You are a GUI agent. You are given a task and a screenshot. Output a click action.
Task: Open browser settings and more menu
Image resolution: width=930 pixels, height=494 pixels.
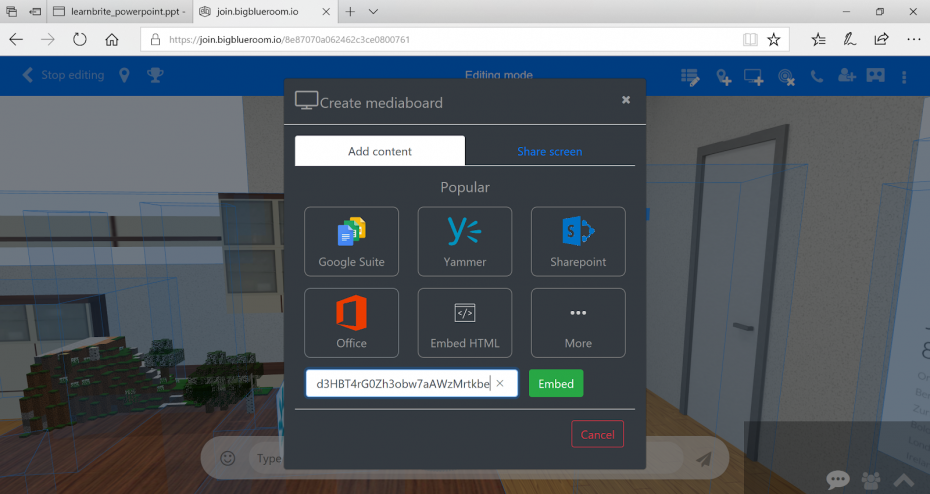913,40
